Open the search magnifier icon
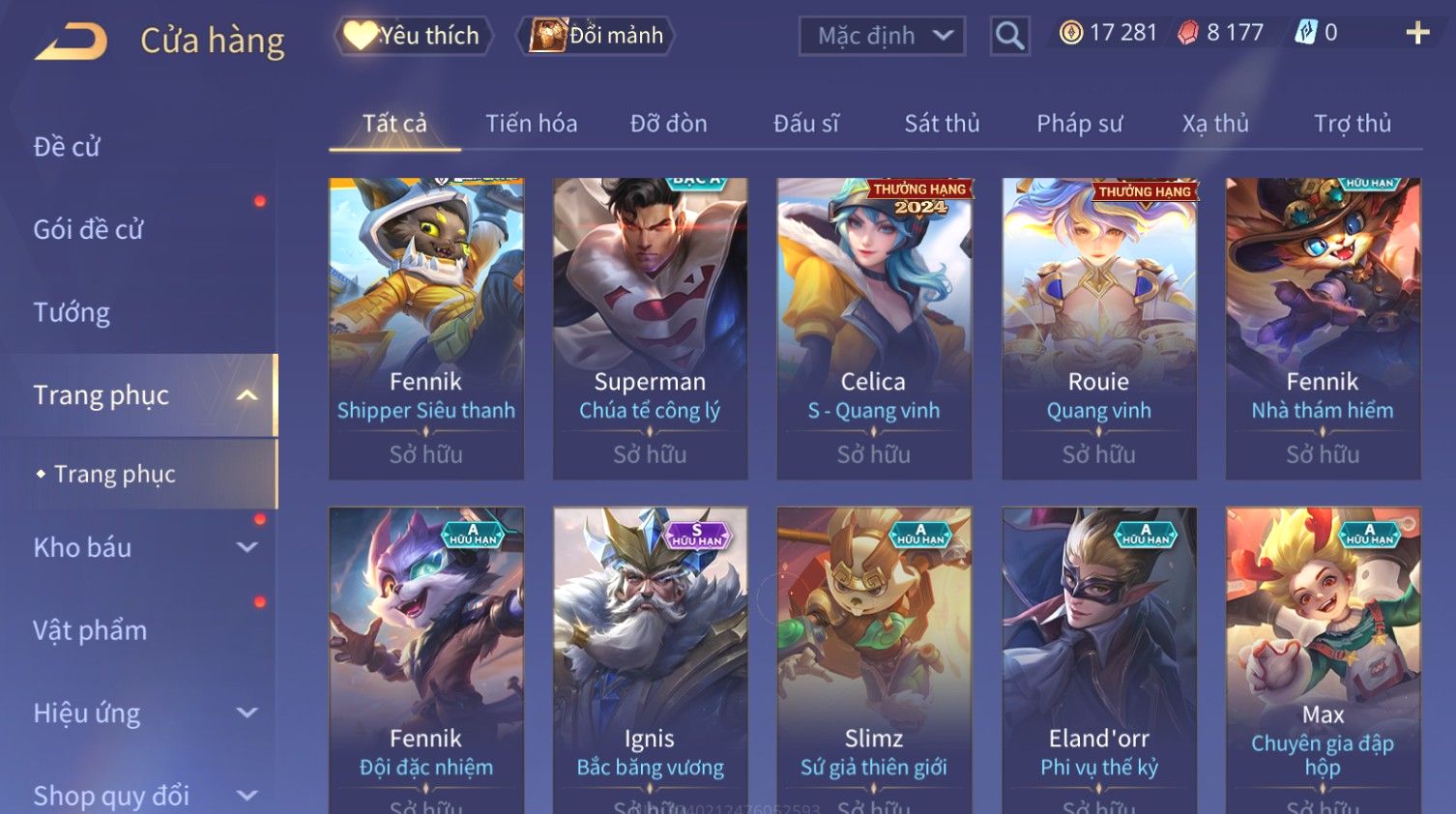This screenshot has width=1456, height=814. coord(1009,36)
